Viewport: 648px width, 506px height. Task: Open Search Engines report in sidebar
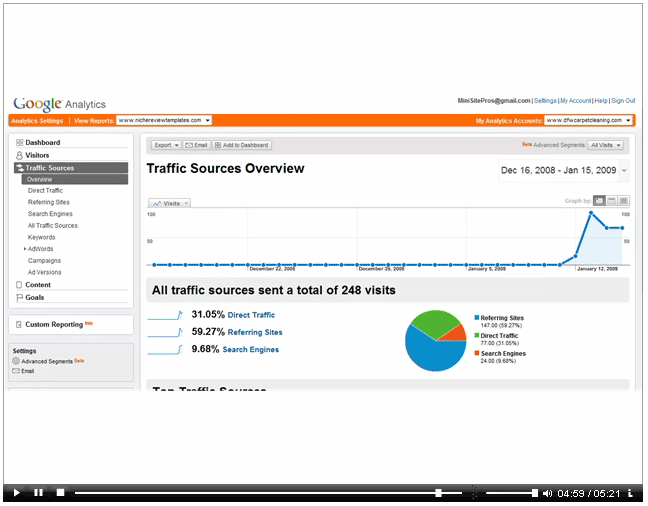(x=50, y=214)
